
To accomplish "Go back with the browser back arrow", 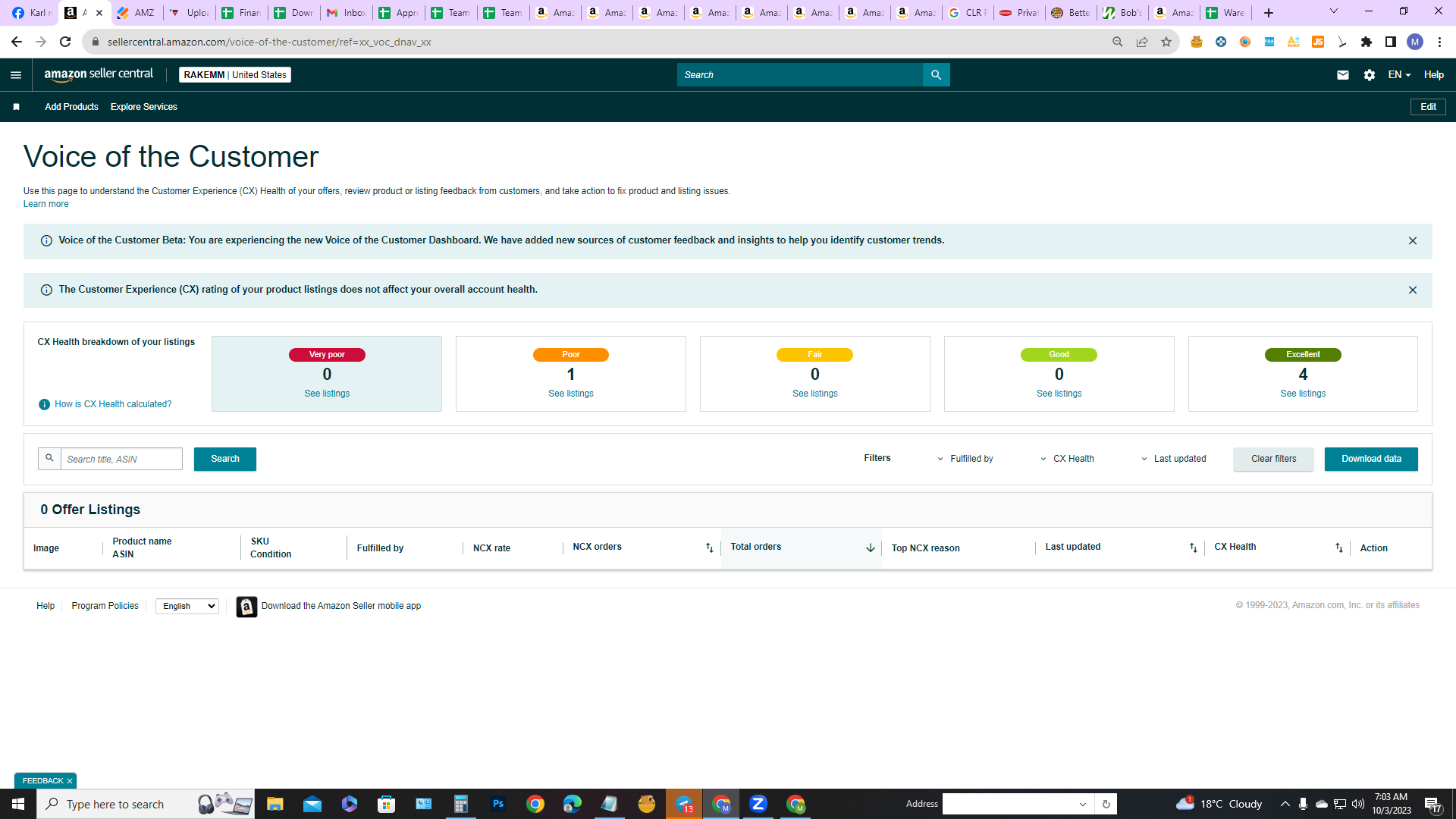I will pyautogui.click(x=17, y=42).
